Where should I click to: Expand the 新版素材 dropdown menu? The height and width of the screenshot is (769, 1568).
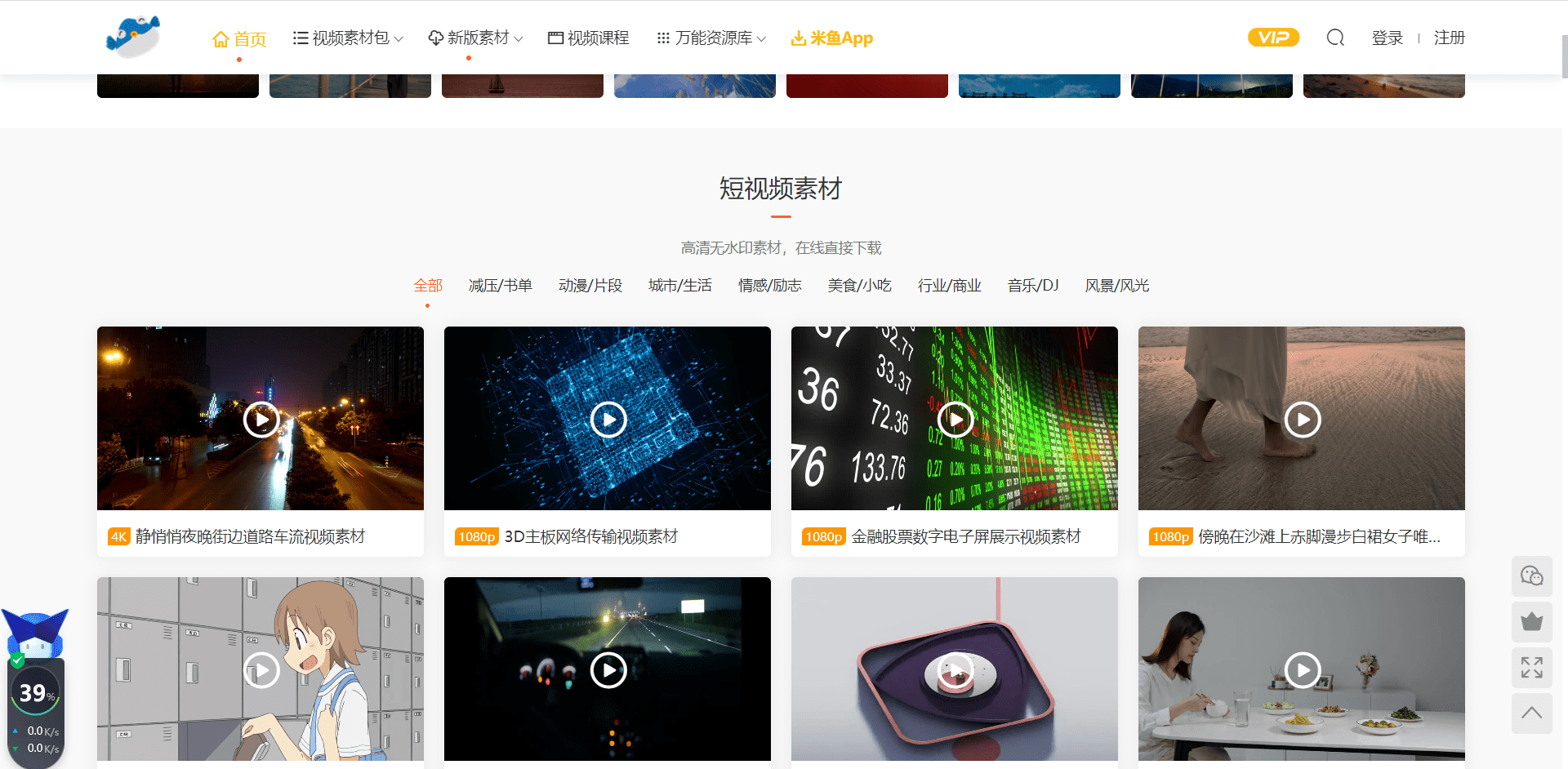pyautogui.click(x=476, y=38)
